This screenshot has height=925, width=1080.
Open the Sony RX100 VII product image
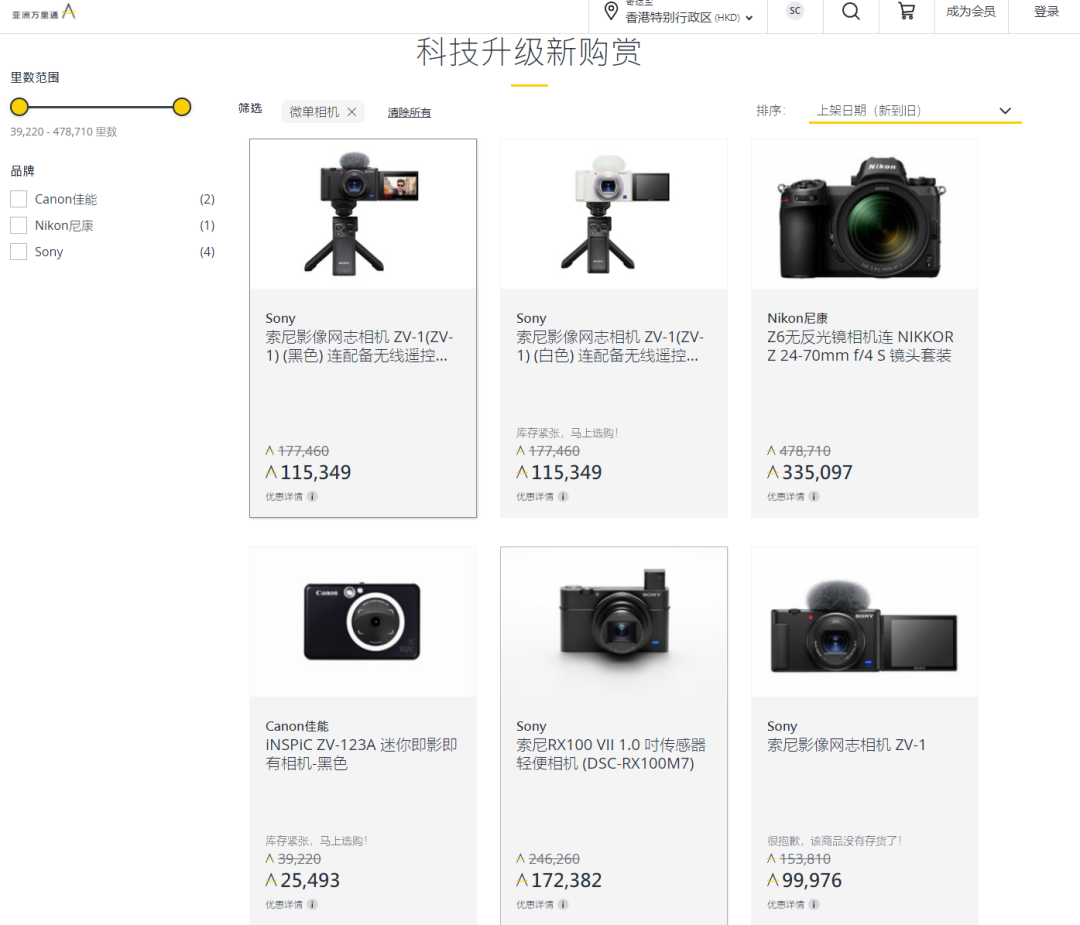click(614, 622)
